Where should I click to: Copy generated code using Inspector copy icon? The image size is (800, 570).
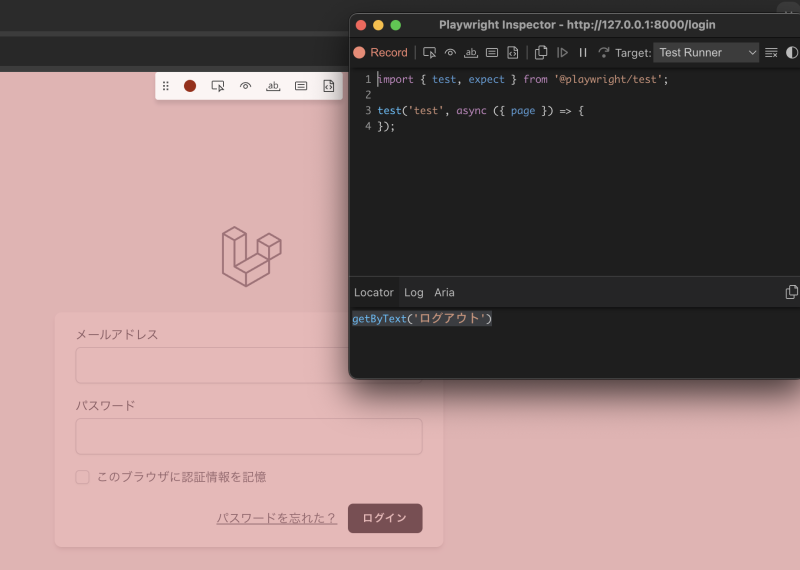[x=541, y=53]
